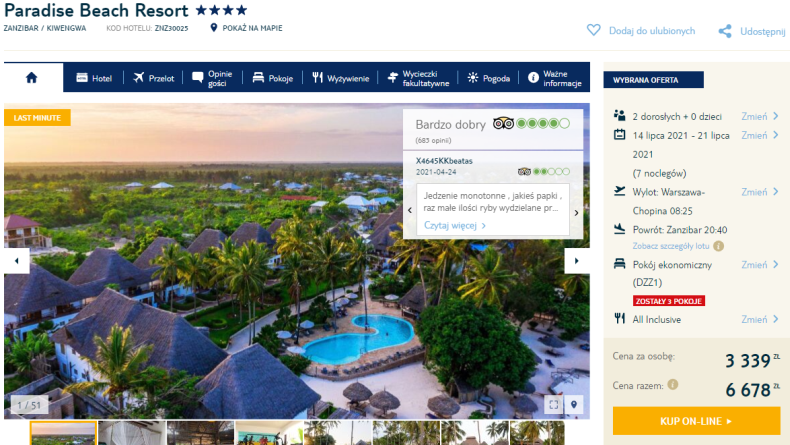Open flight details info icon
The width and height of the screenshot is (790, 445).
click(719, 246)
